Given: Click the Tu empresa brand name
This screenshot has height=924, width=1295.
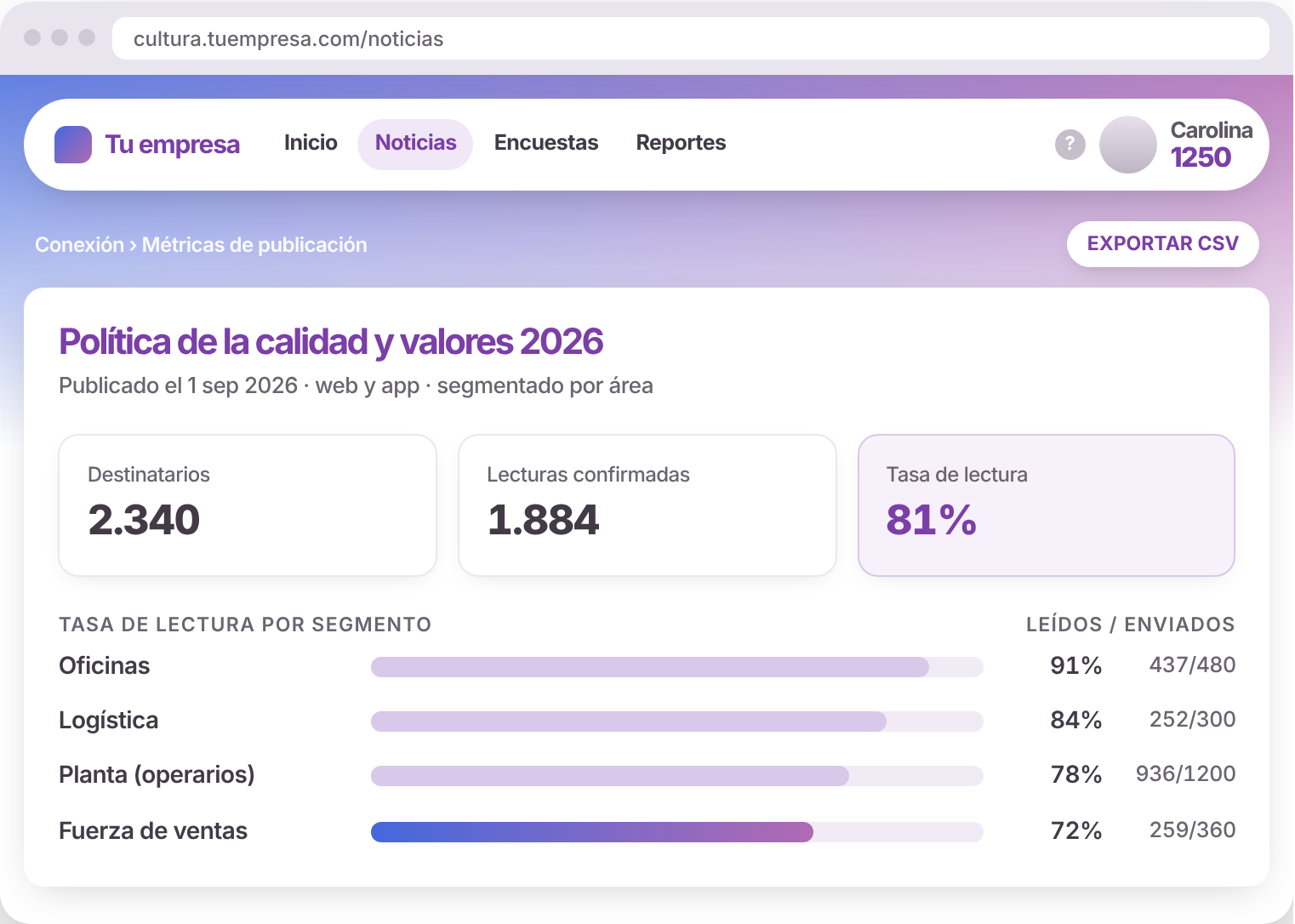Looking at the screenshot, I should point(173,145).
